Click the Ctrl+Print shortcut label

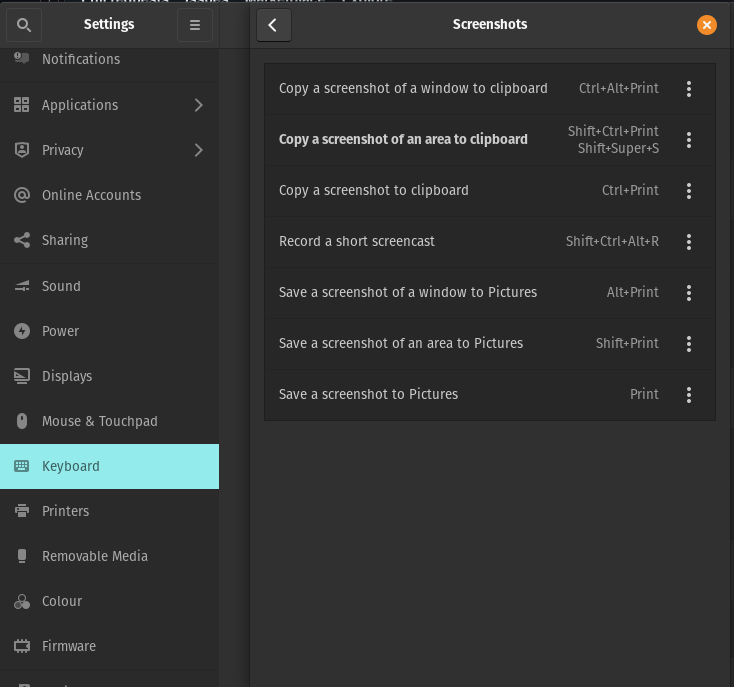click(x=630, y=190)
